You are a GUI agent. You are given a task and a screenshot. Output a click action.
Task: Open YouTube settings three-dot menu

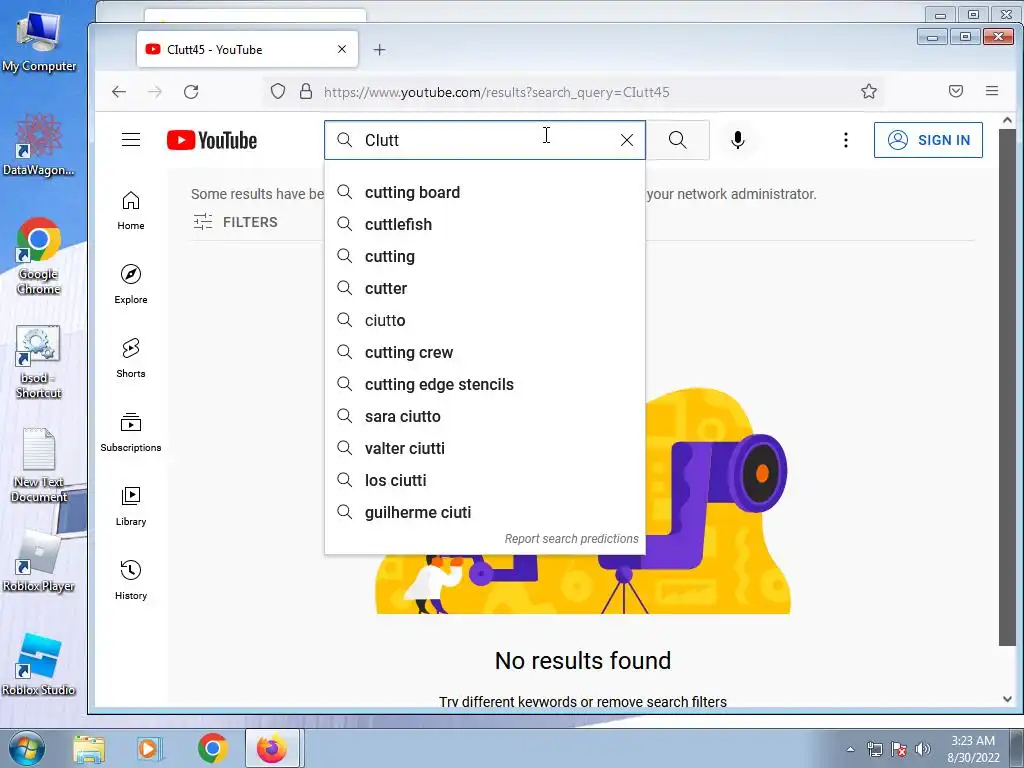point(846,140)
